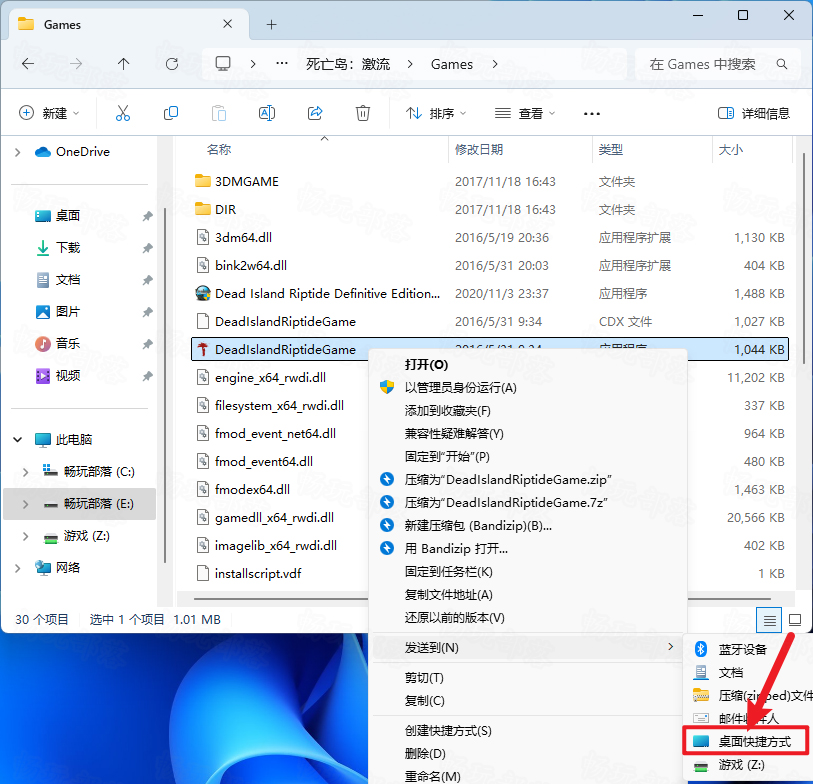The image size is (813, 784).
Task: Click the OneDrive cloud icon
Action: [x=43, y=152]
